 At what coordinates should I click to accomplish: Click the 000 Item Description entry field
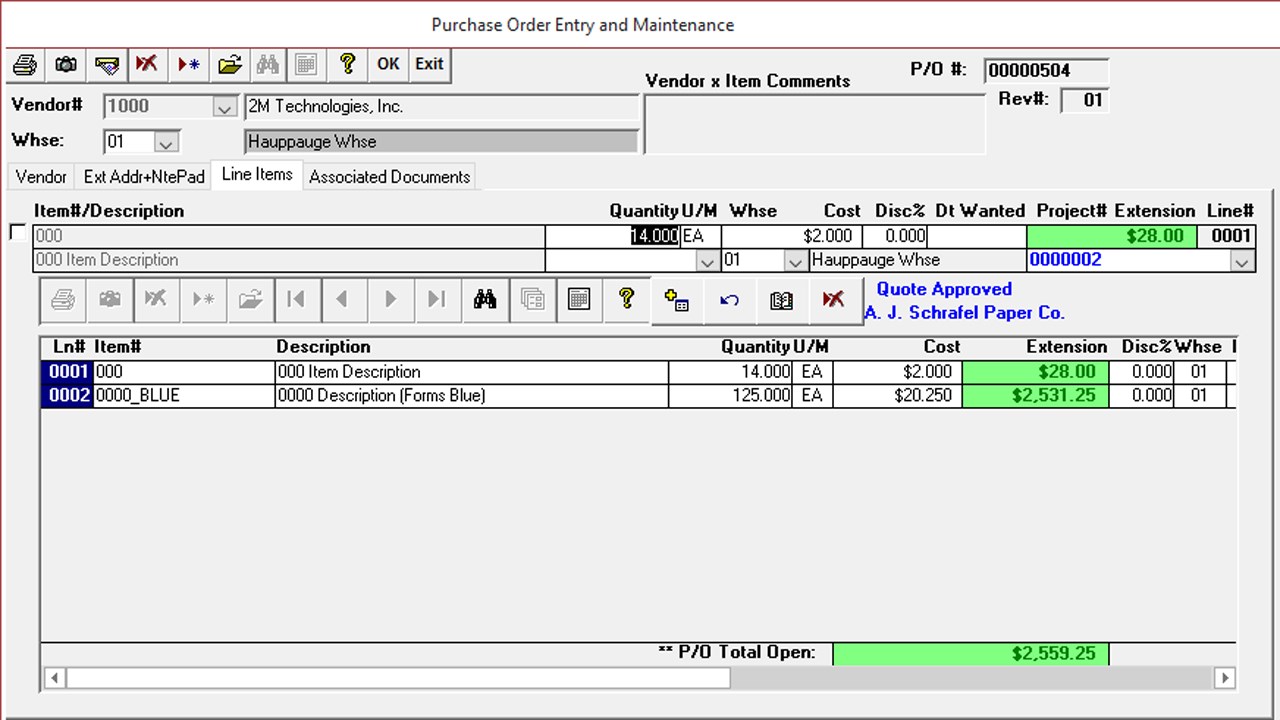(x=289, y=260)
